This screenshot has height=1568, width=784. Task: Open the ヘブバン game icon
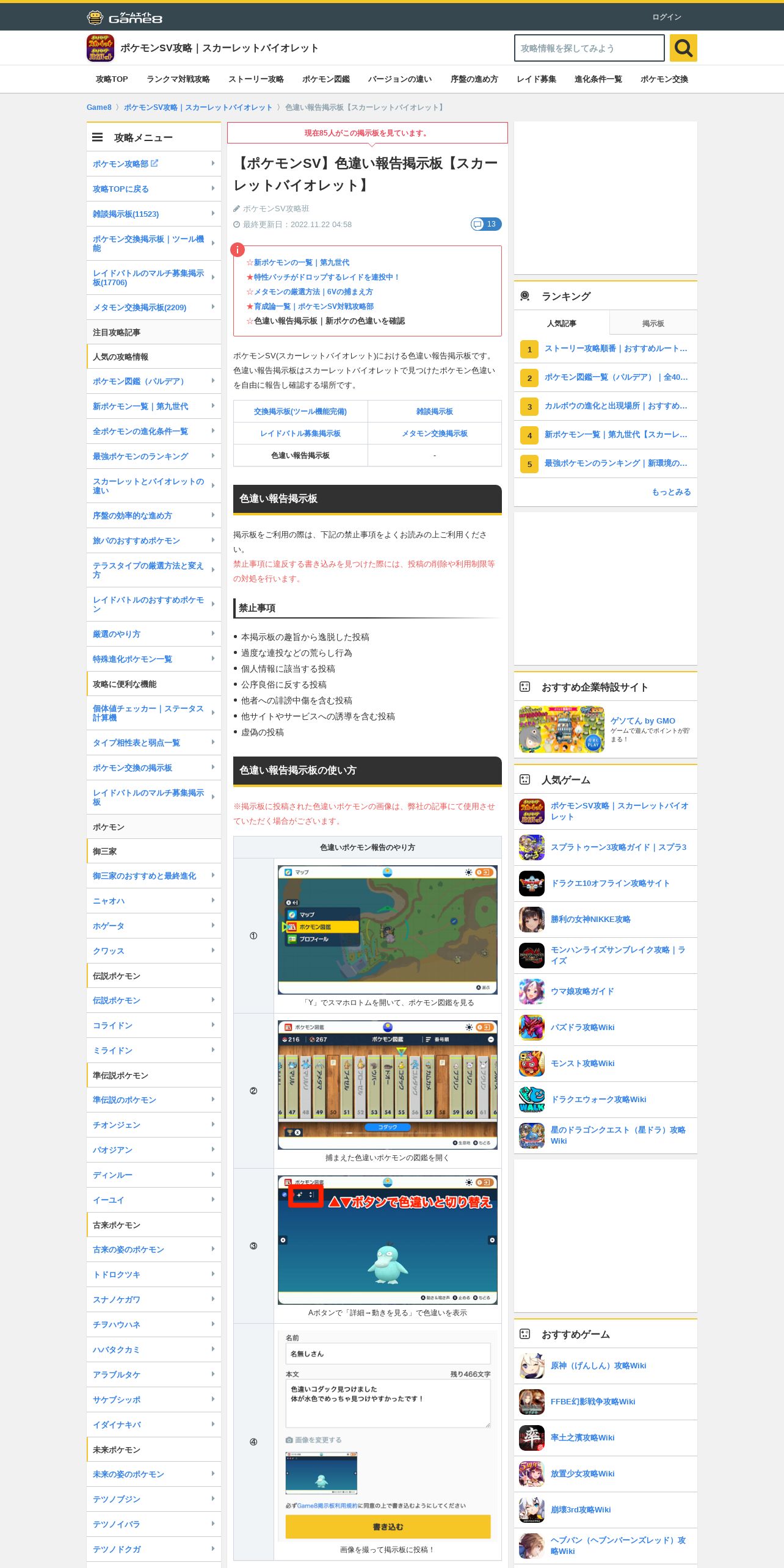click(x=532, y=1546)
